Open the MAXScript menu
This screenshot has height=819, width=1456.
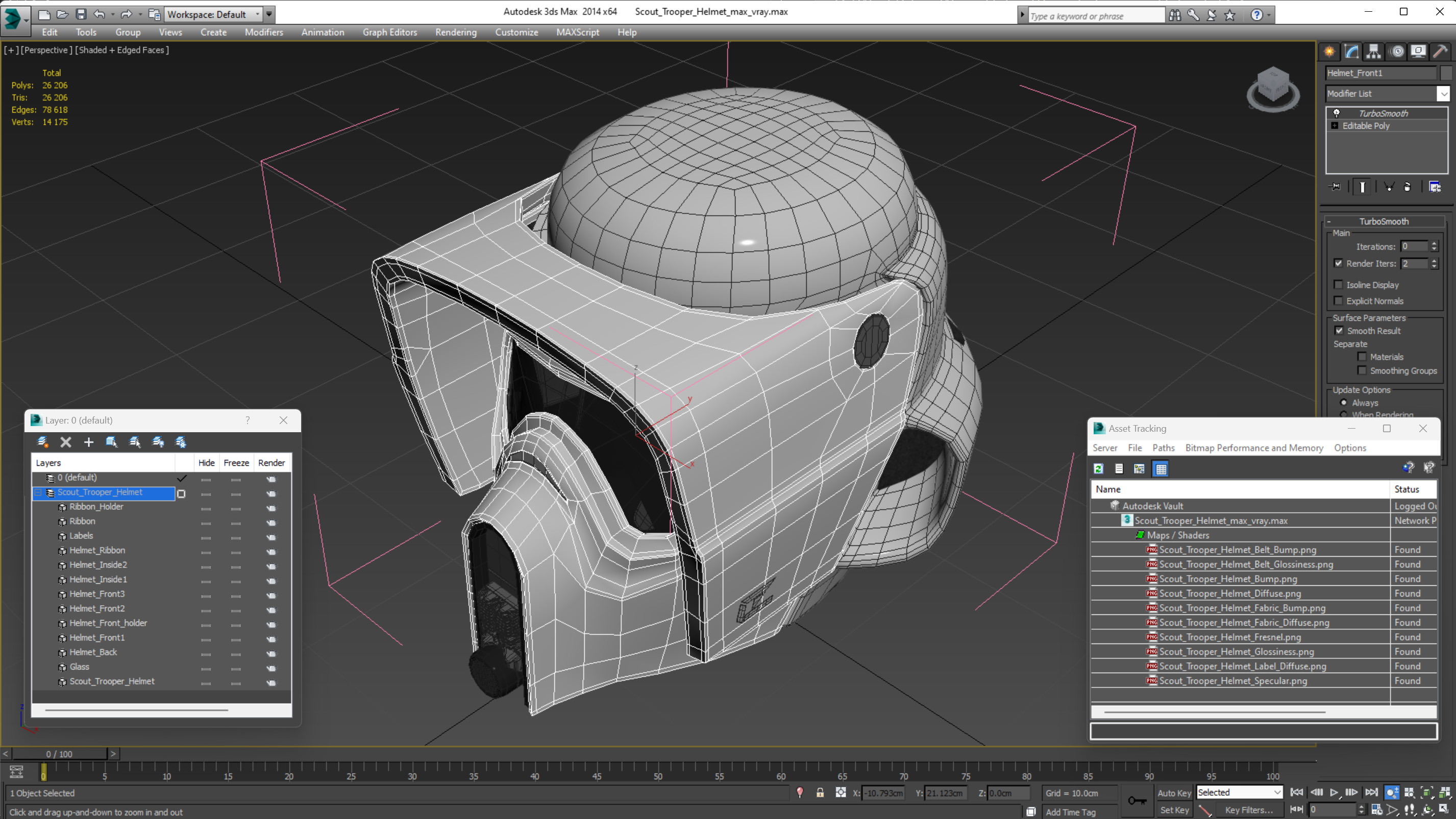tap(577, 32)
